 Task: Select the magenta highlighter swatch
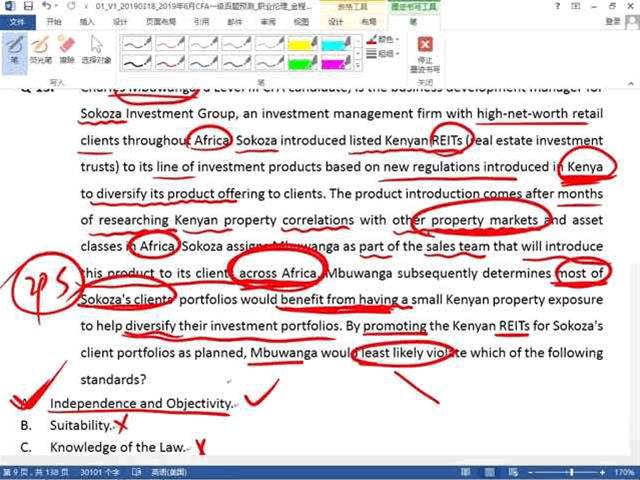click(336, 62)
